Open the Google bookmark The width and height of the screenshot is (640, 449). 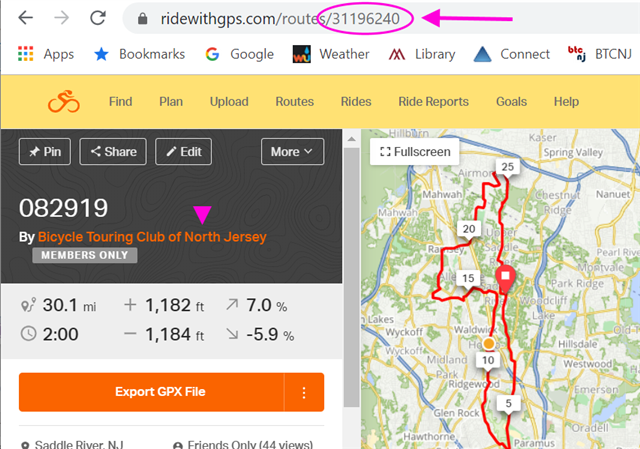click(x=239, y=54)
